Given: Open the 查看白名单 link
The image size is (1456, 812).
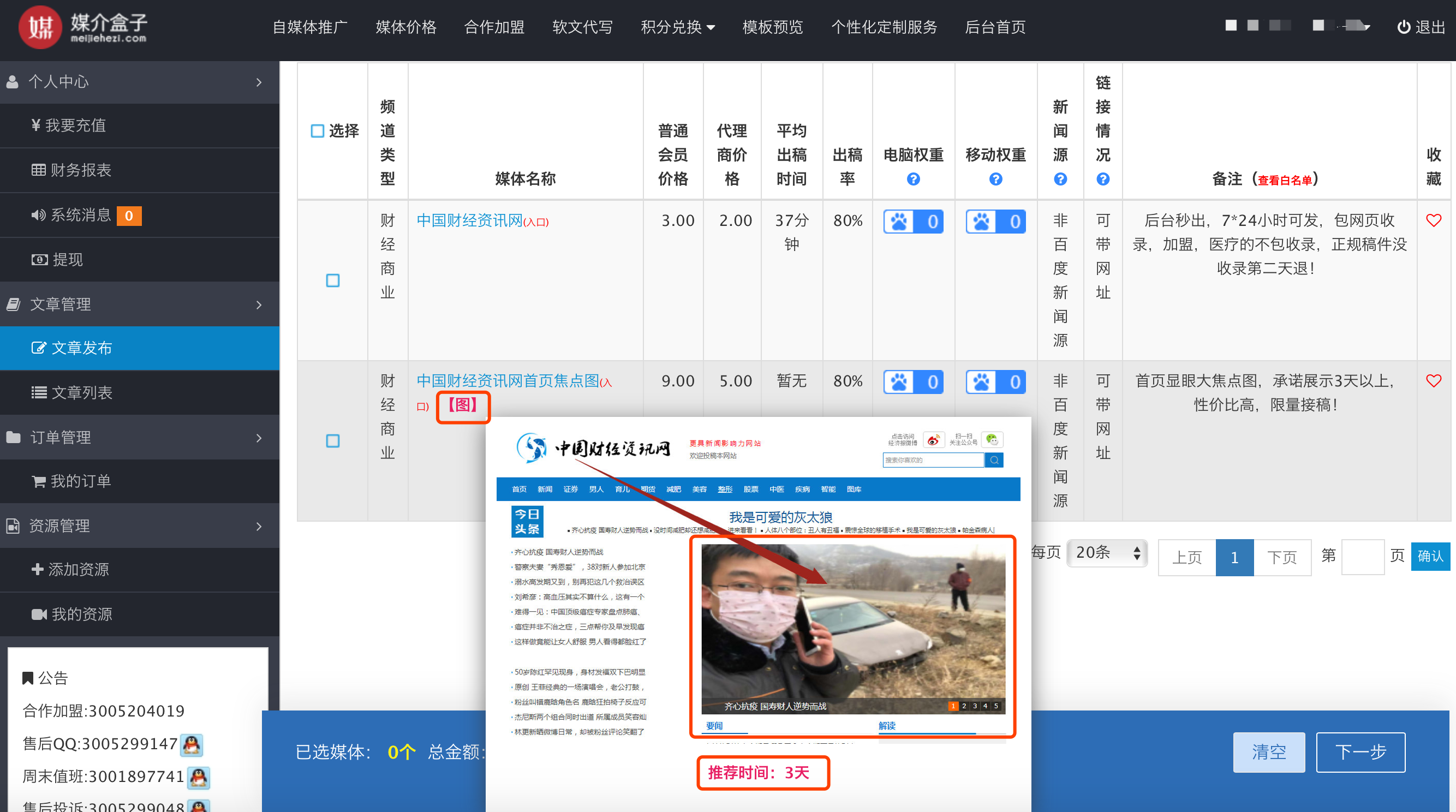Looking at the screenshot, I should [1284, 180].
